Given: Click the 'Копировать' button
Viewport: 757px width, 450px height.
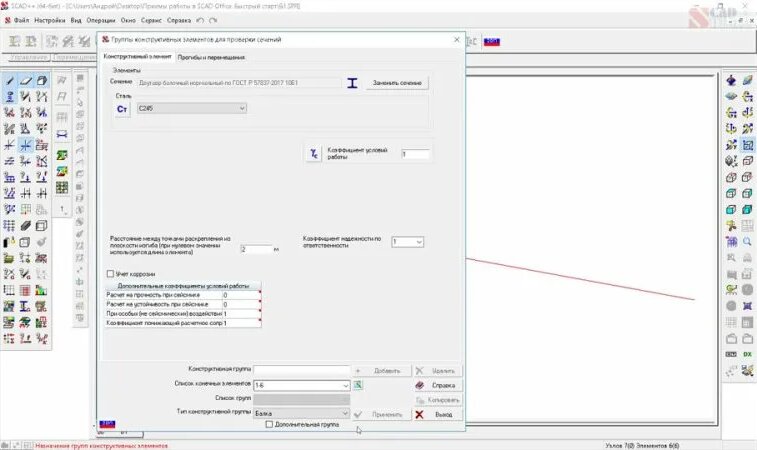Looking at the screenshot, I should pyautogui.click(x=438, y=400).
